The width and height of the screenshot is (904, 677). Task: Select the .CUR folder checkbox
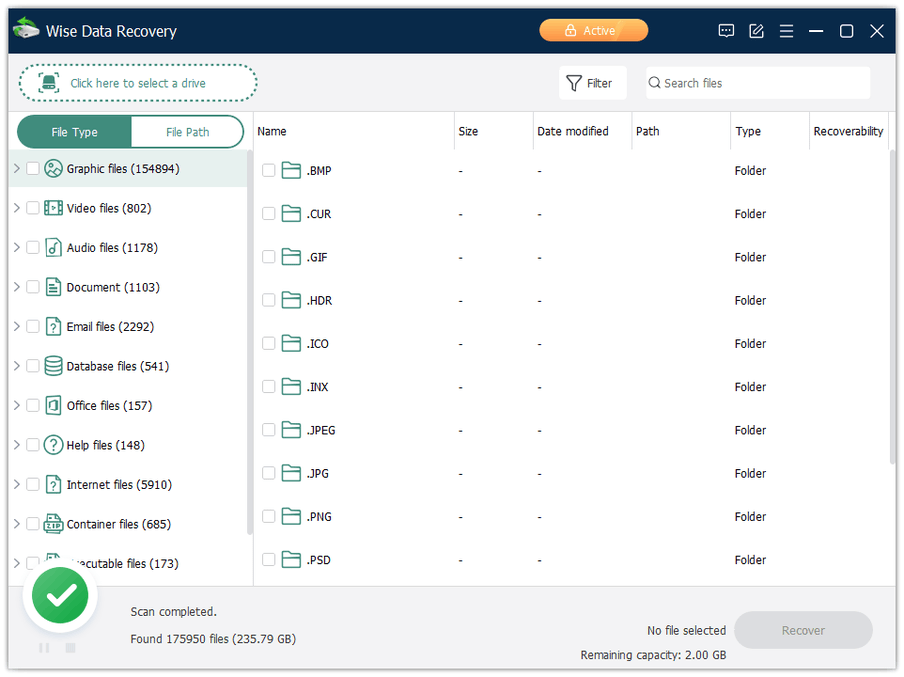[268, 213]
